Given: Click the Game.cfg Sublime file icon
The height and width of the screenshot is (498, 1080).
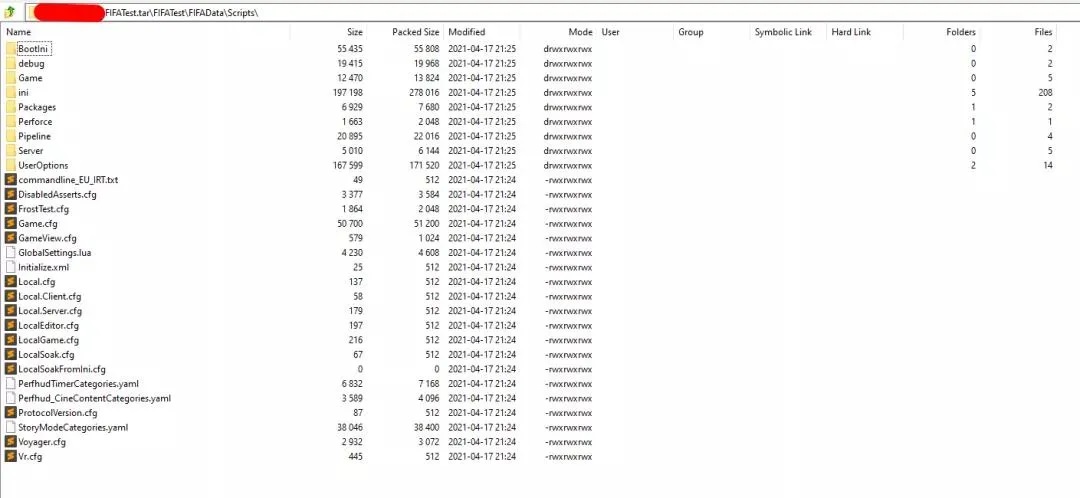Looking at the screenshot, I should [10, 223].
